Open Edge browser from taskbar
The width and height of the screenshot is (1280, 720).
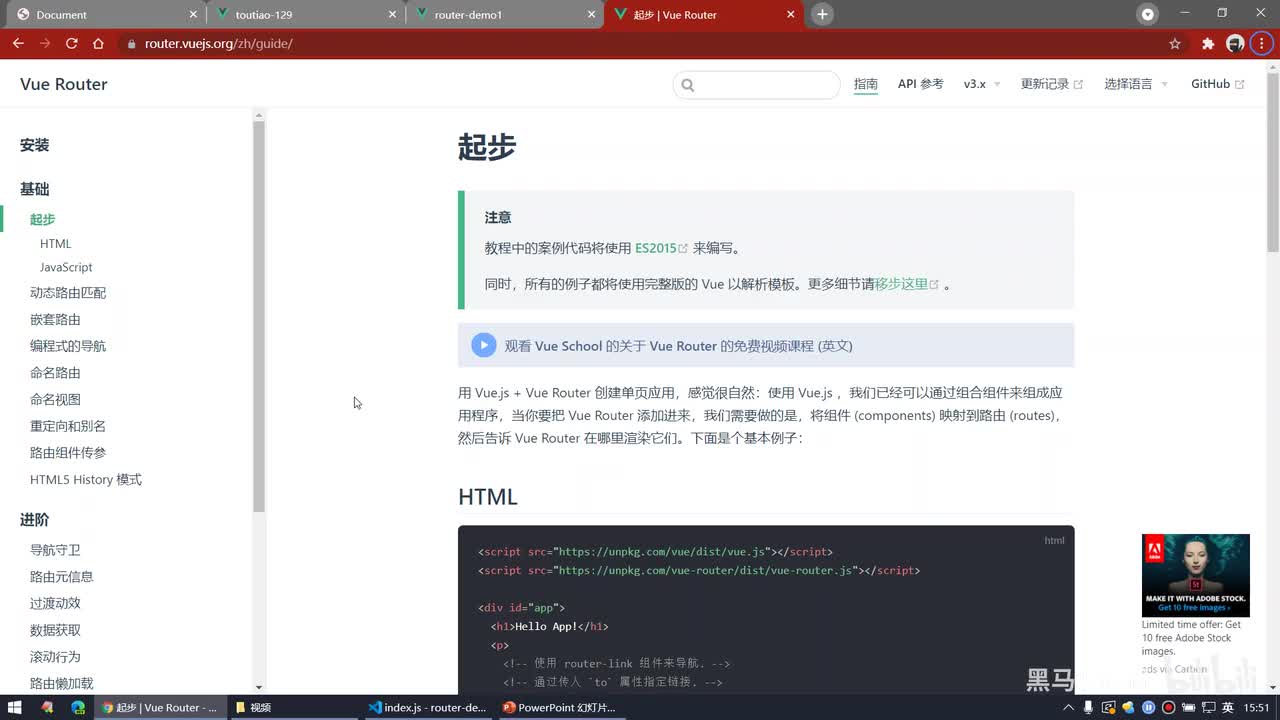tap(78, 707)
